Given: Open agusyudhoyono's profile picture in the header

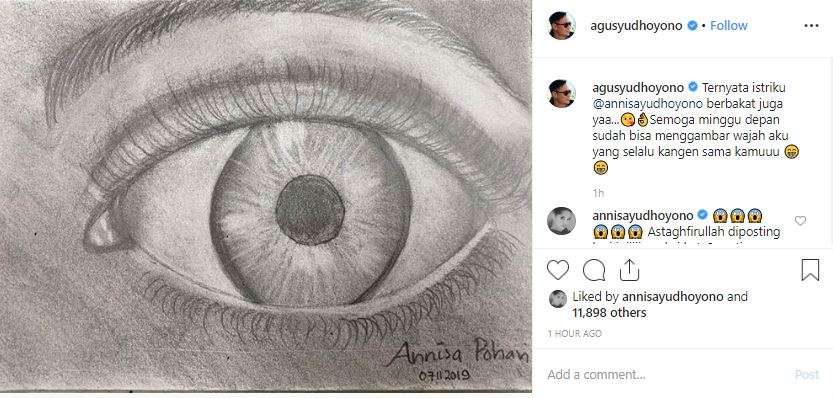Looking at the screenshot, I should 562,26.
